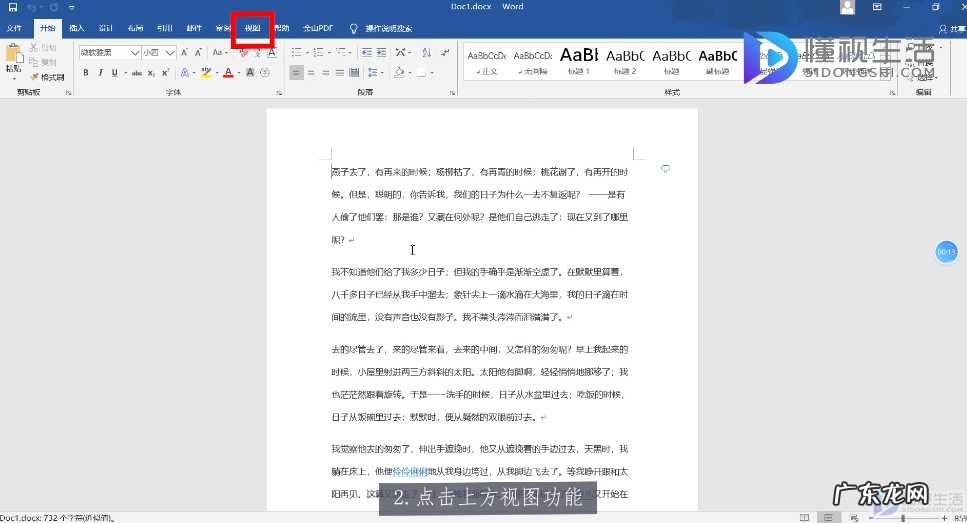Switch to the References (引用) tab
This screenshot has height=523, width=967.
165,28
